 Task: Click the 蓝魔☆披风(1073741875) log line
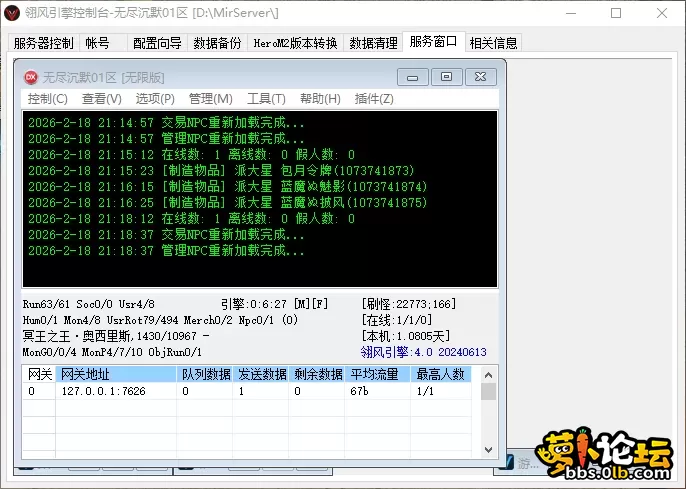pos(228,203)
